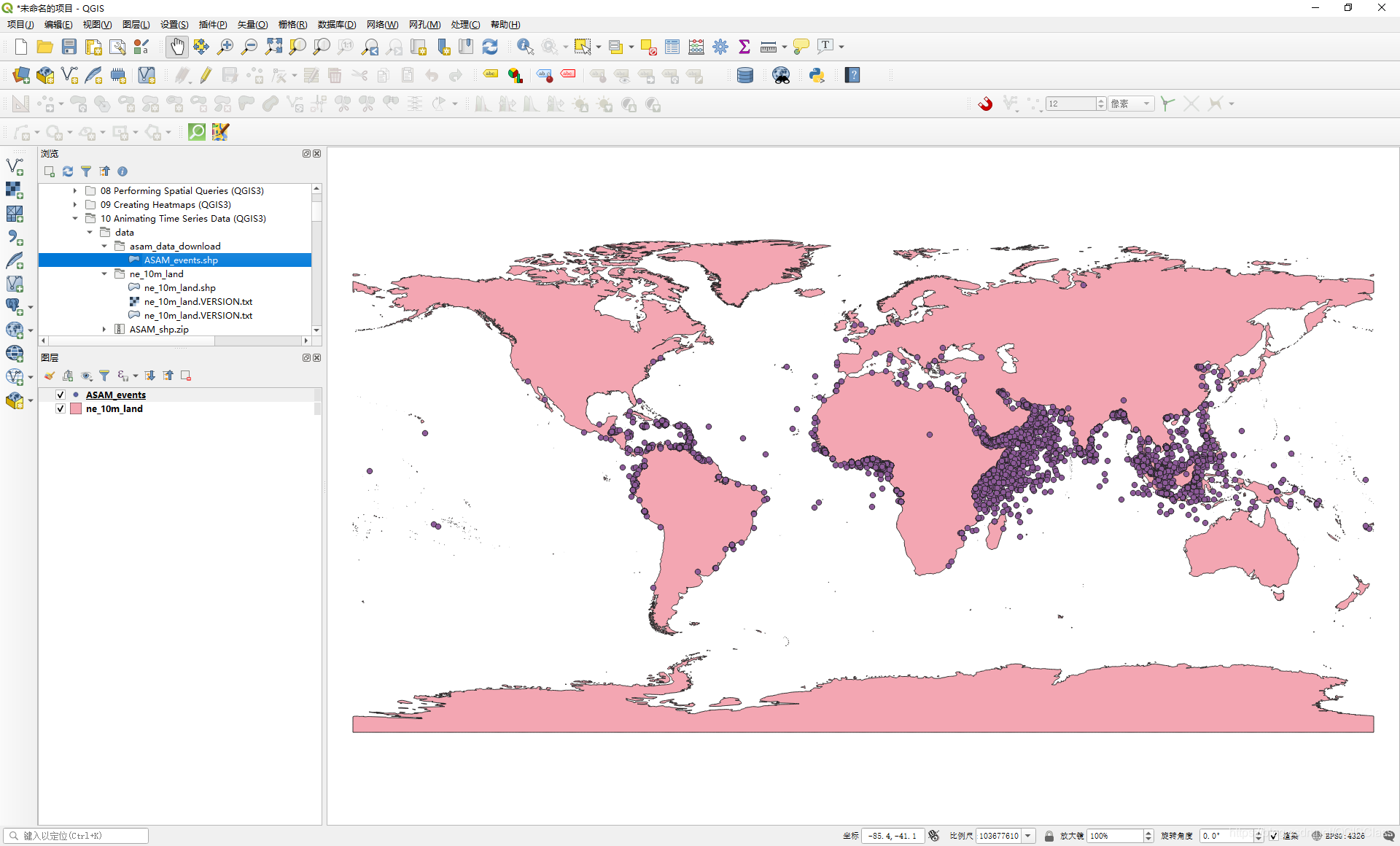Click the yellow abc layer labeling icon

491,75
